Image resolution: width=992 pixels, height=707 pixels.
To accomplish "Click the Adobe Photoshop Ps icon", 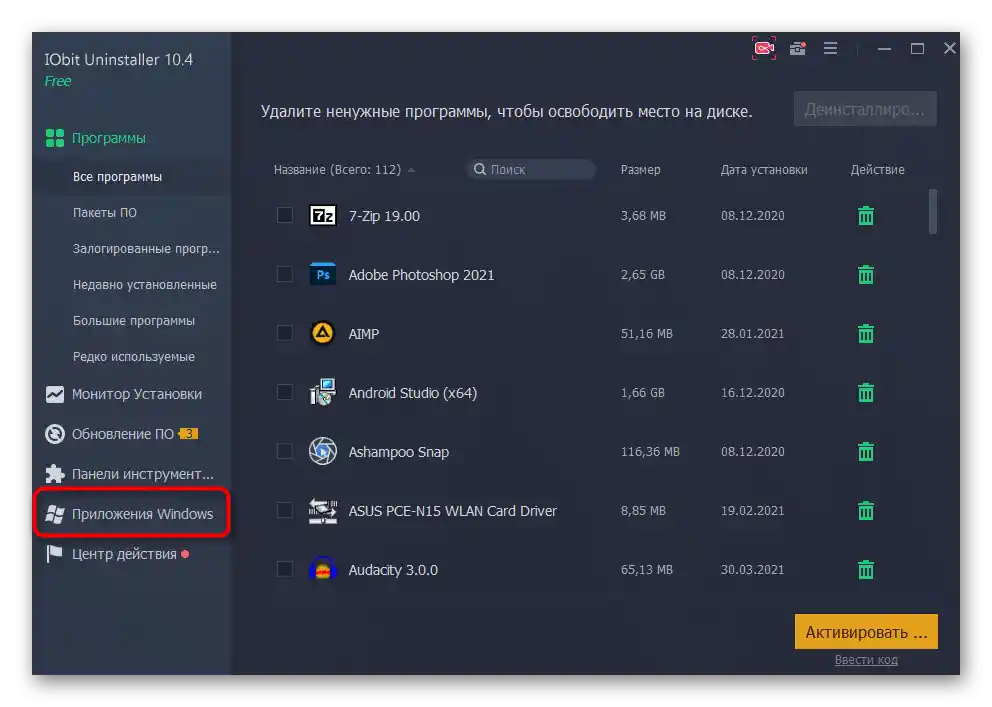I will (323, 274).
